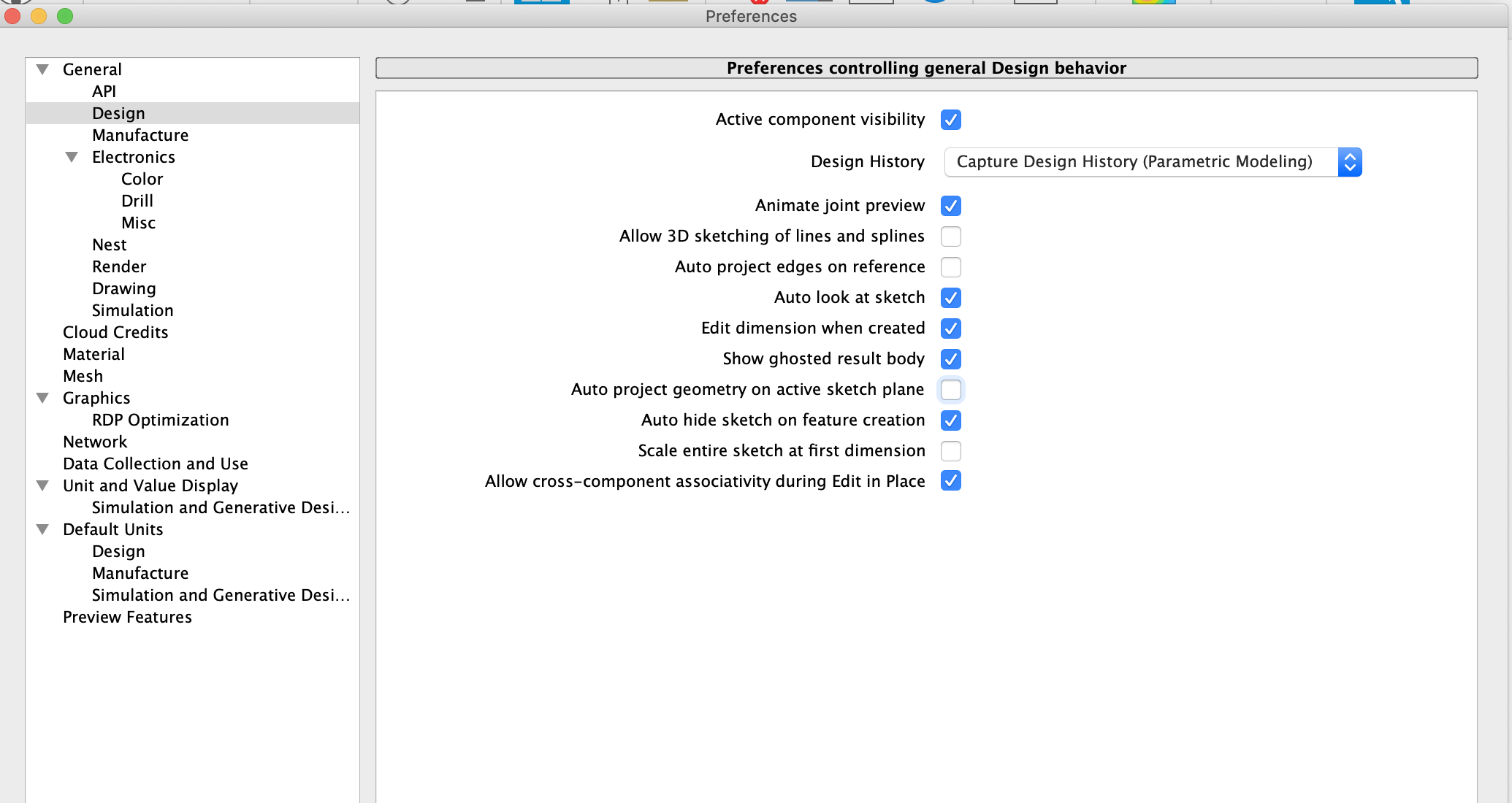Select API under General

coord(104,91)
